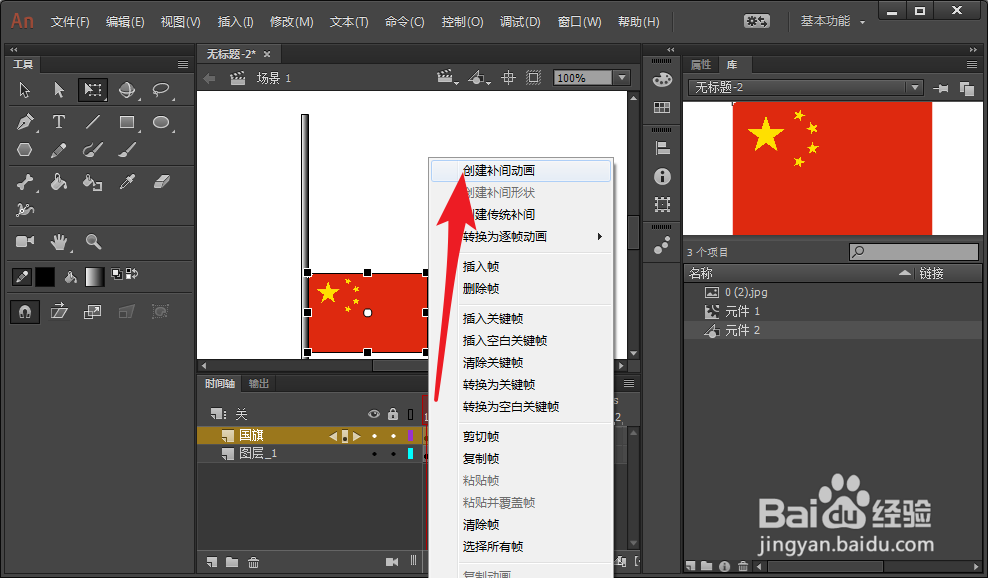This screenshot has width=988, height=578.
Task: Select the Hand tool
Action: [59, 241]
